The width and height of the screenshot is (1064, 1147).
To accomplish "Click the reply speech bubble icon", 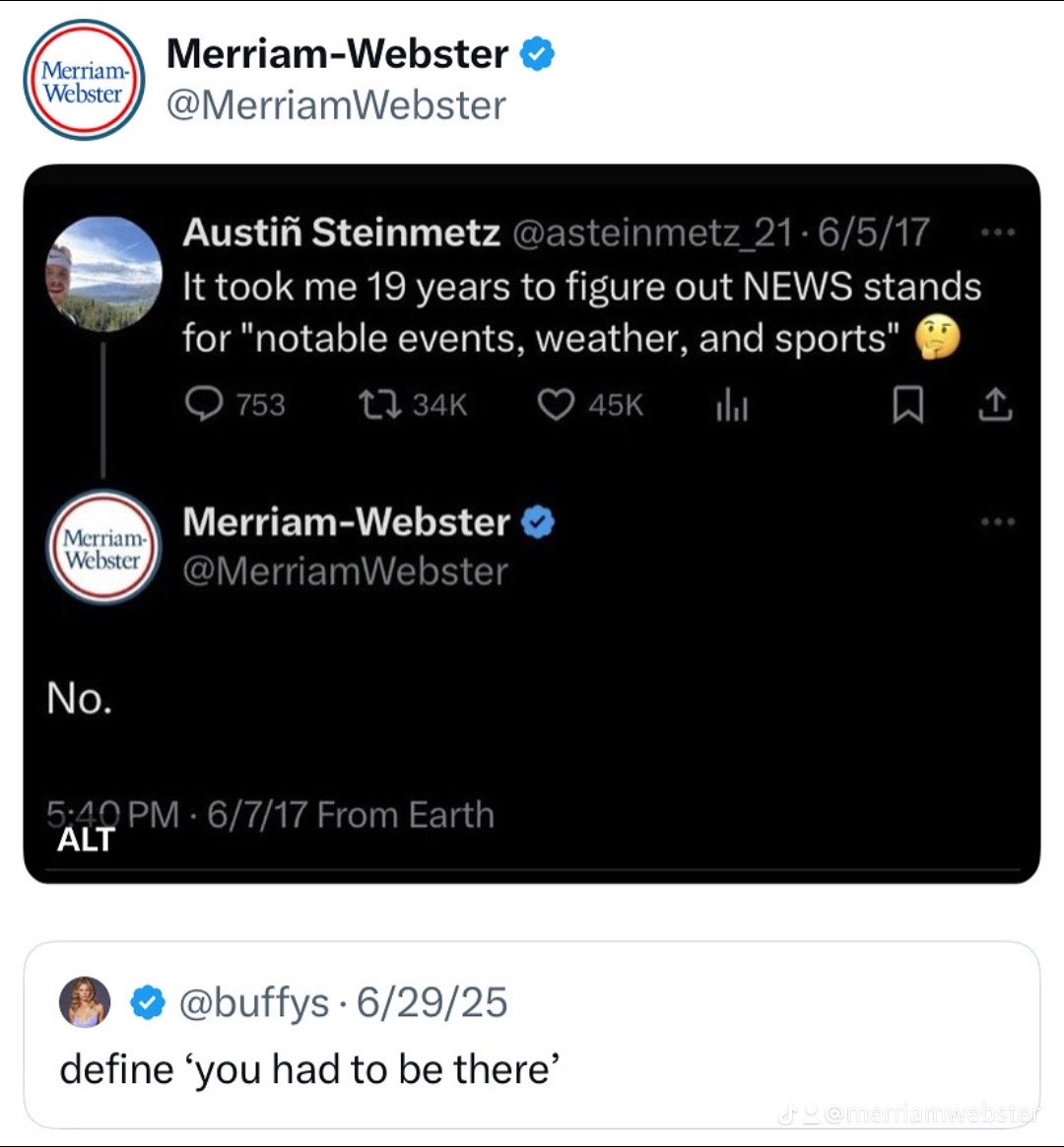I will click(204, 405).
